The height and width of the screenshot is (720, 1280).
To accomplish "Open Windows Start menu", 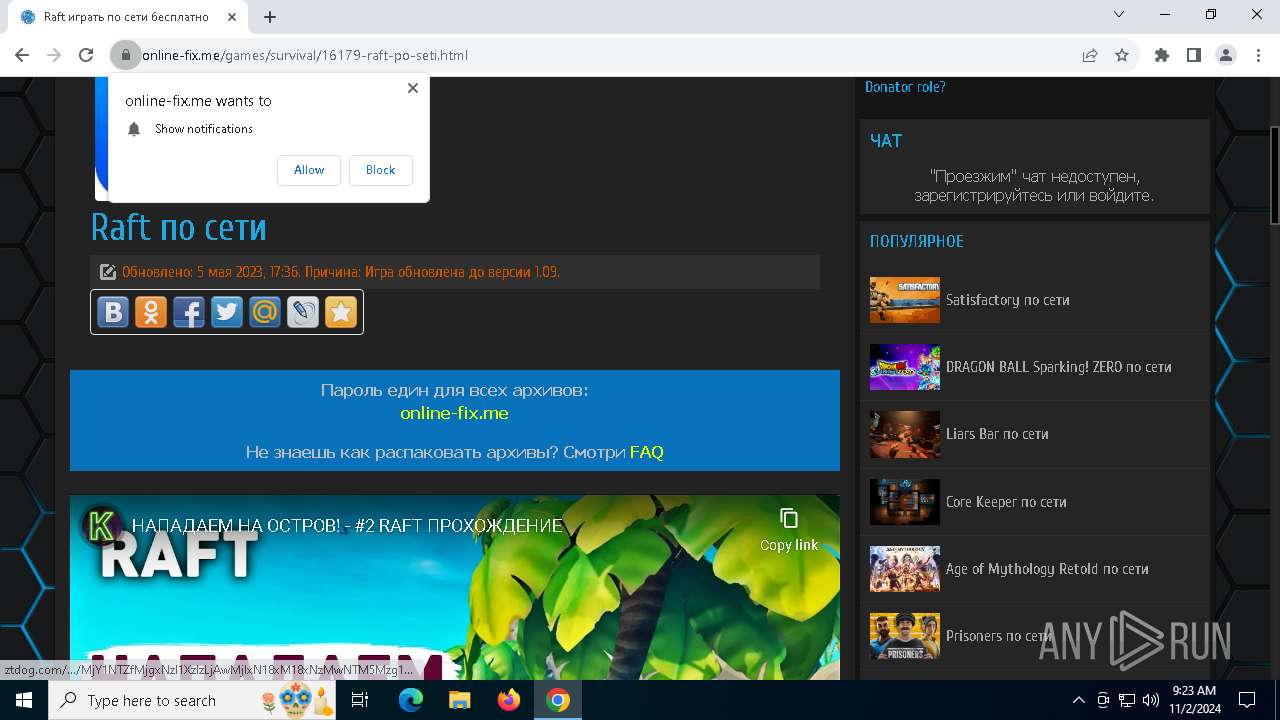I will 24,700.
